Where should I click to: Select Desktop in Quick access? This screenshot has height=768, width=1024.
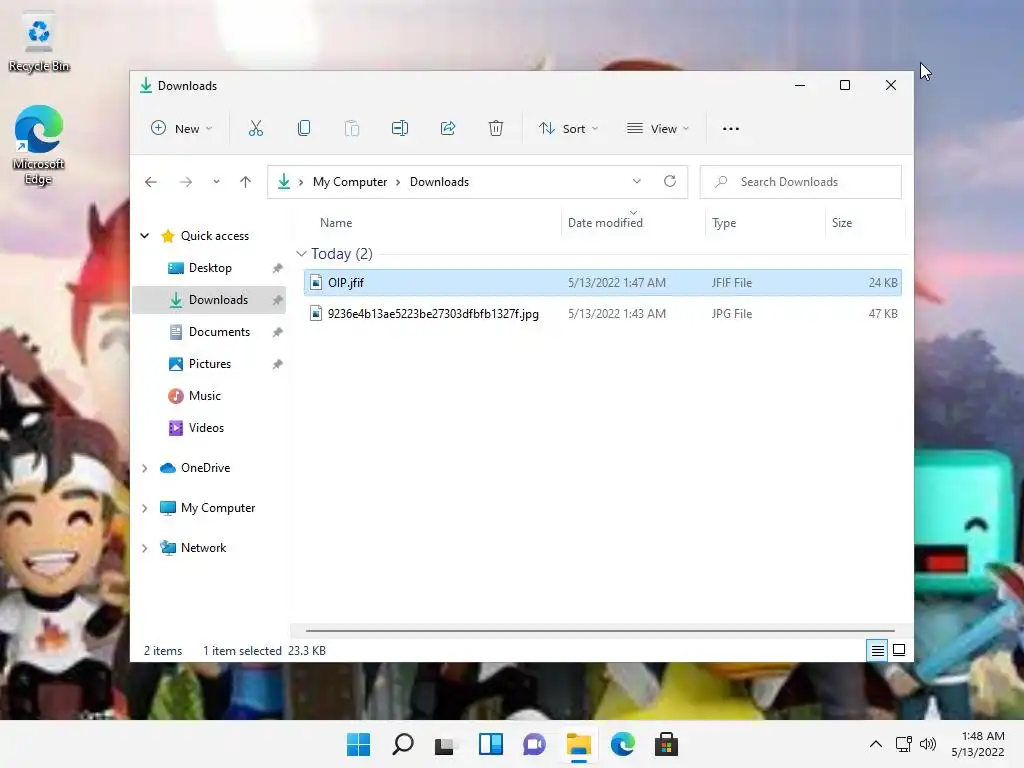(210, 268)
